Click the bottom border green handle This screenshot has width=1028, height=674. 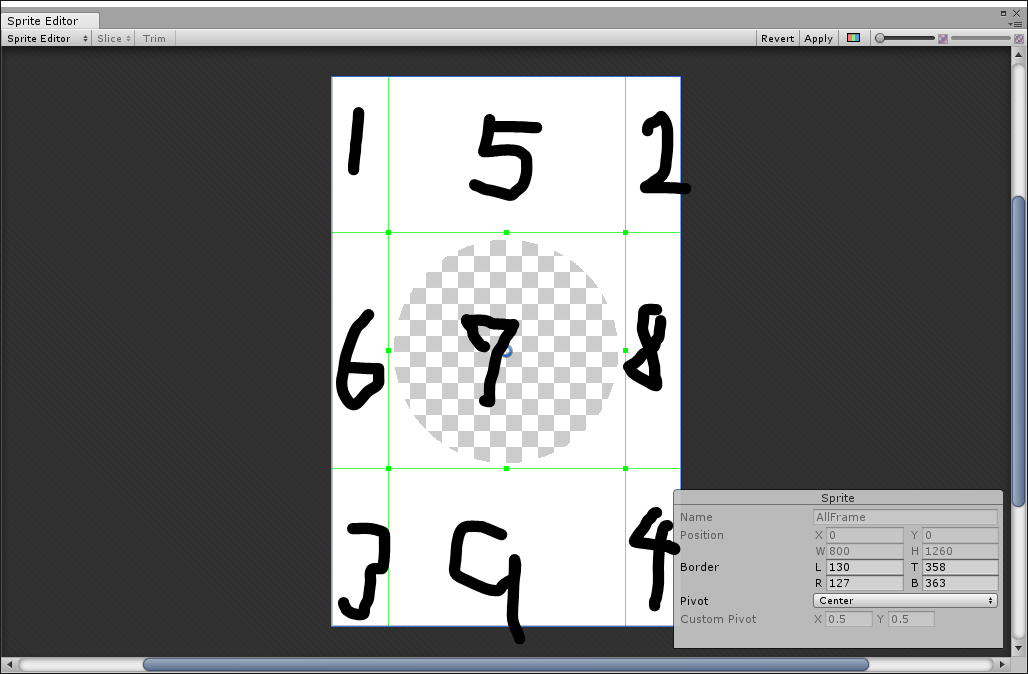tap(506, 468)
